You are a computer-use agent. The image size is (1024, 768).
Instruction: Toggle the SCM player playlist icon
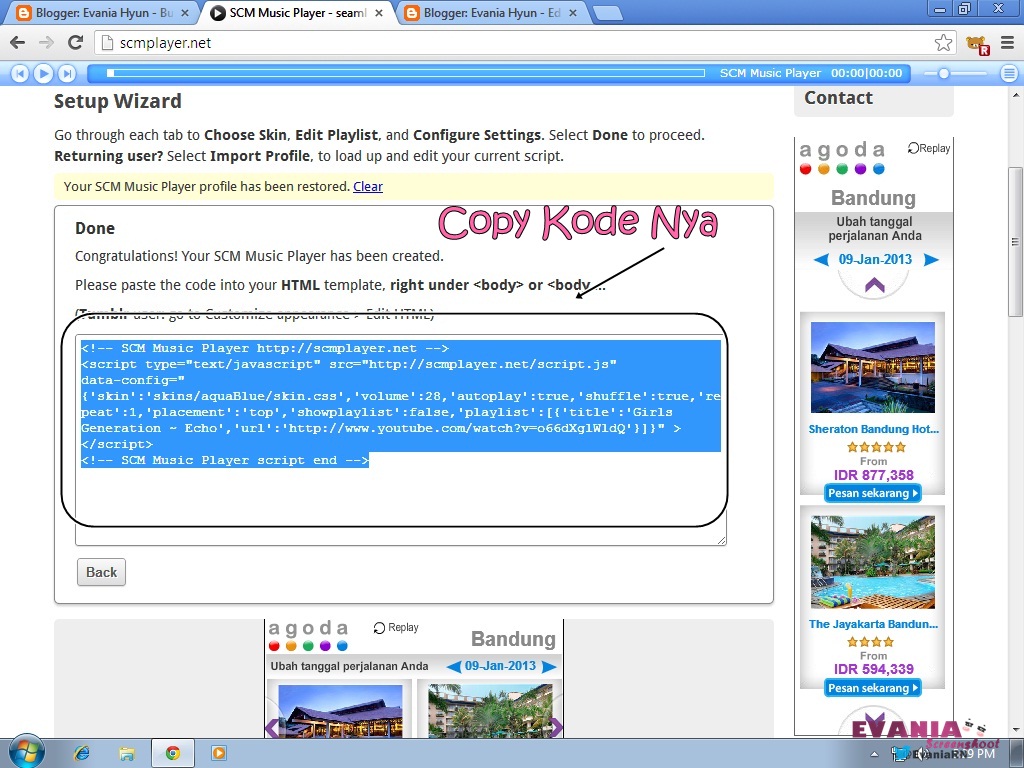coord(1010,74)
